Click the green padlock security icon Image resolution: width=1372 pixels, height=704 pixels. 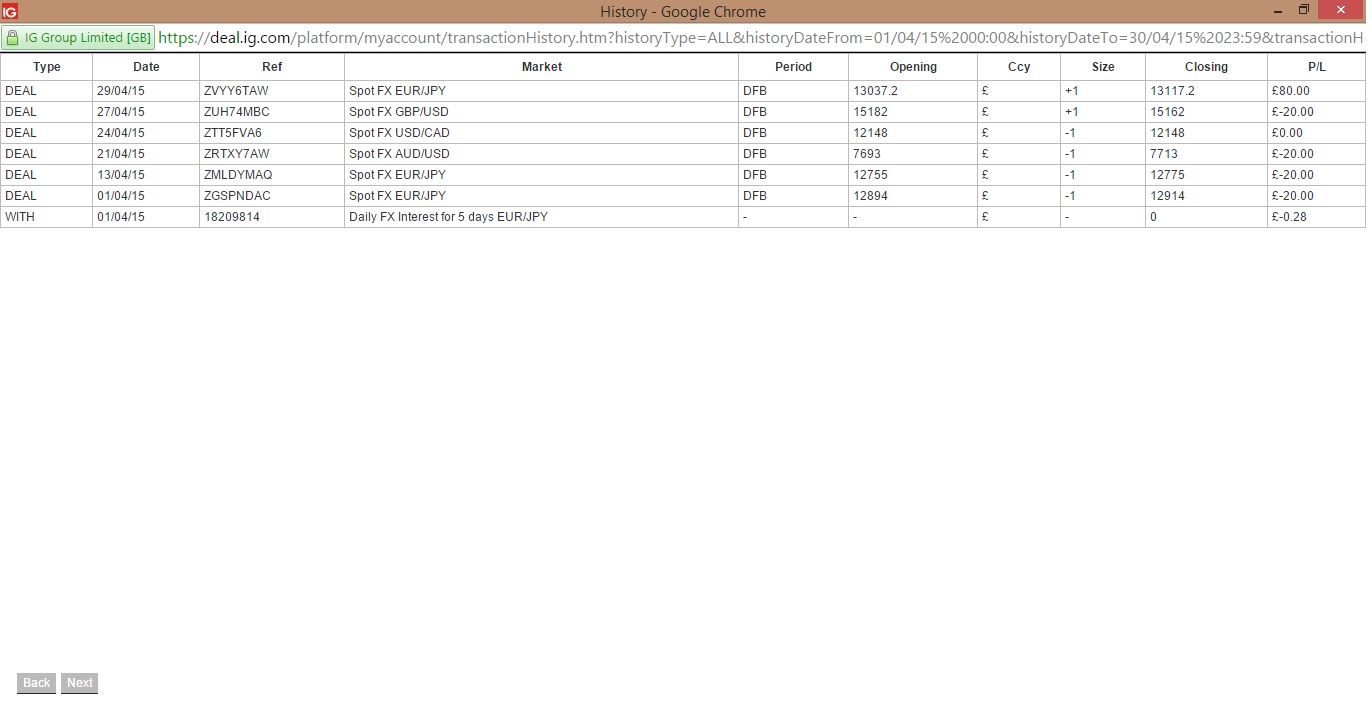[12, 38]
